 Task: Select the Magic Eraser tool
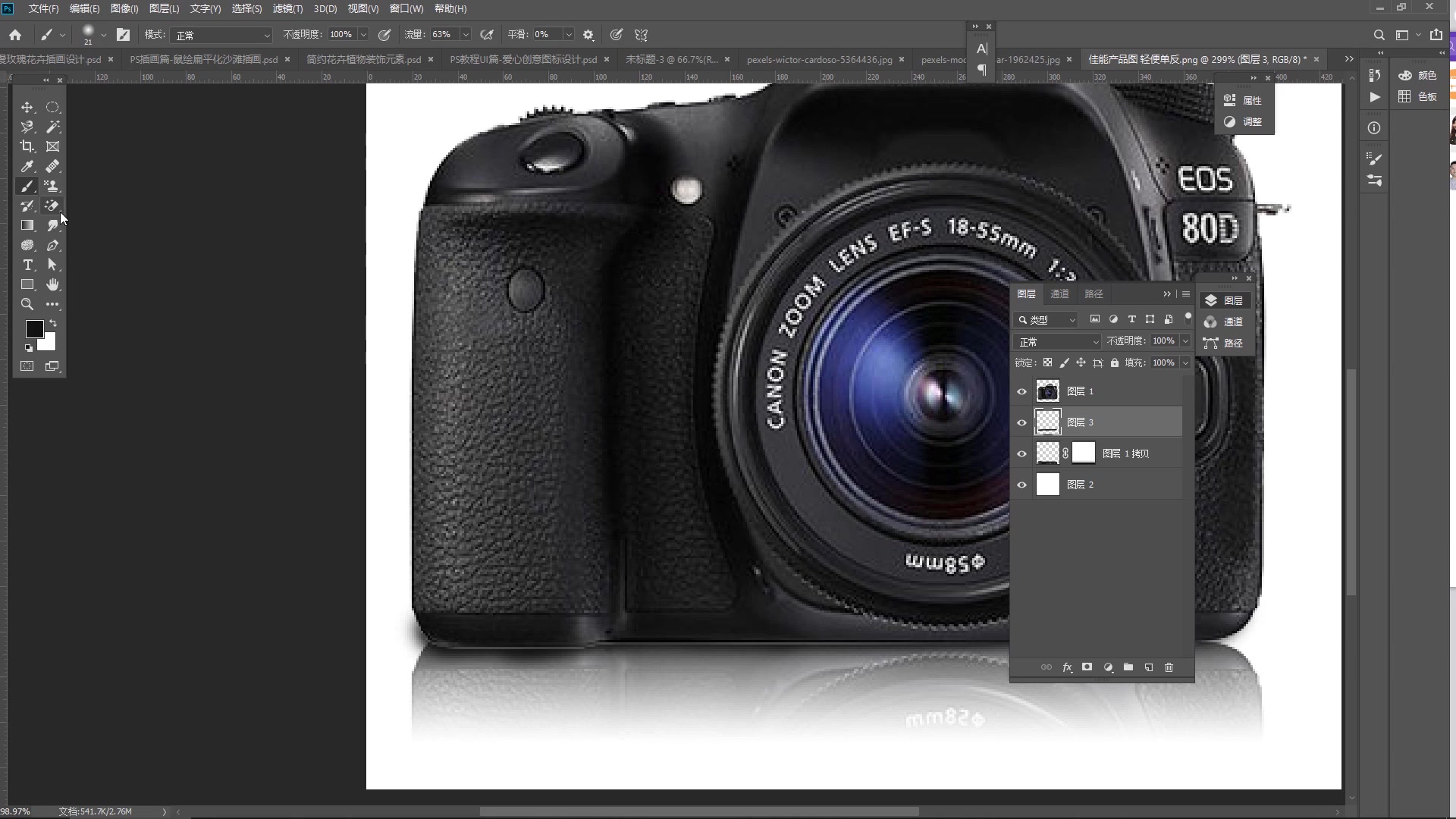click(x=52, y=206)
